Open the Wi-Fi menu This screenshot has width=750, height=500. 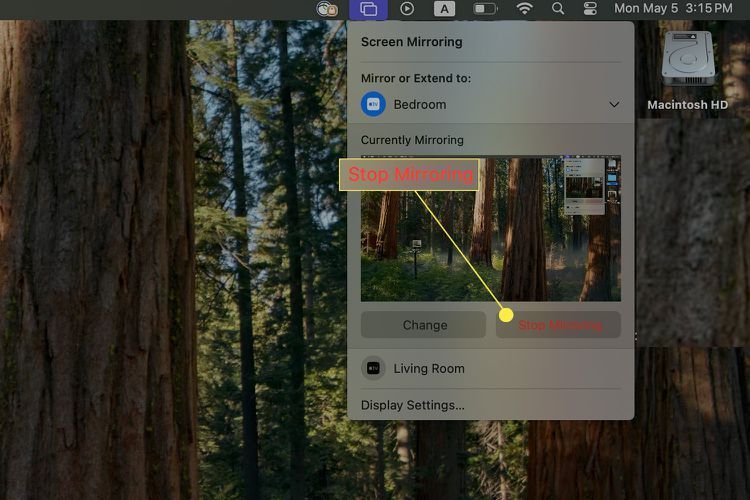click(524, 9)
